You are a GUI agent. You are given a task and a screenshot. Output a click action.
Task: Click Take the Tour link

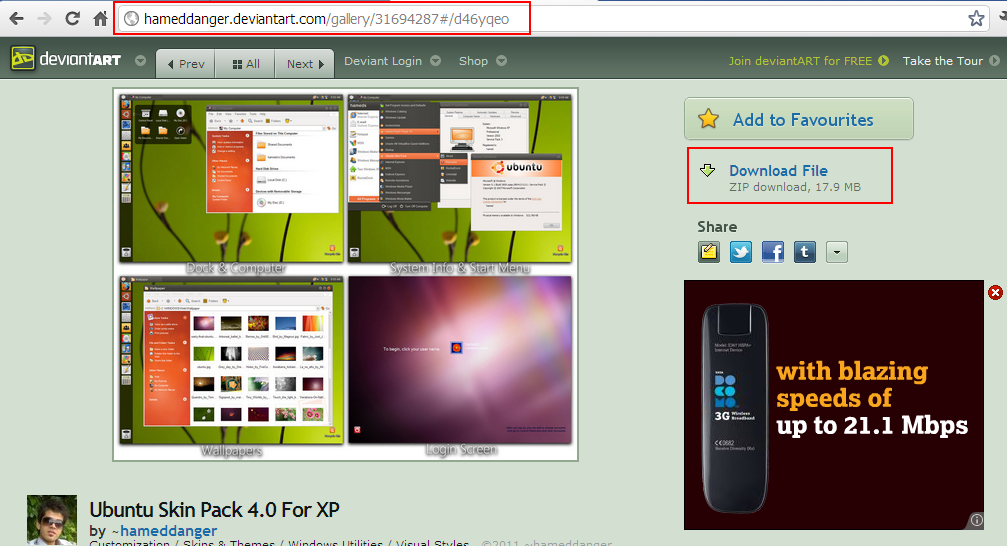click(x=943, y=61)
